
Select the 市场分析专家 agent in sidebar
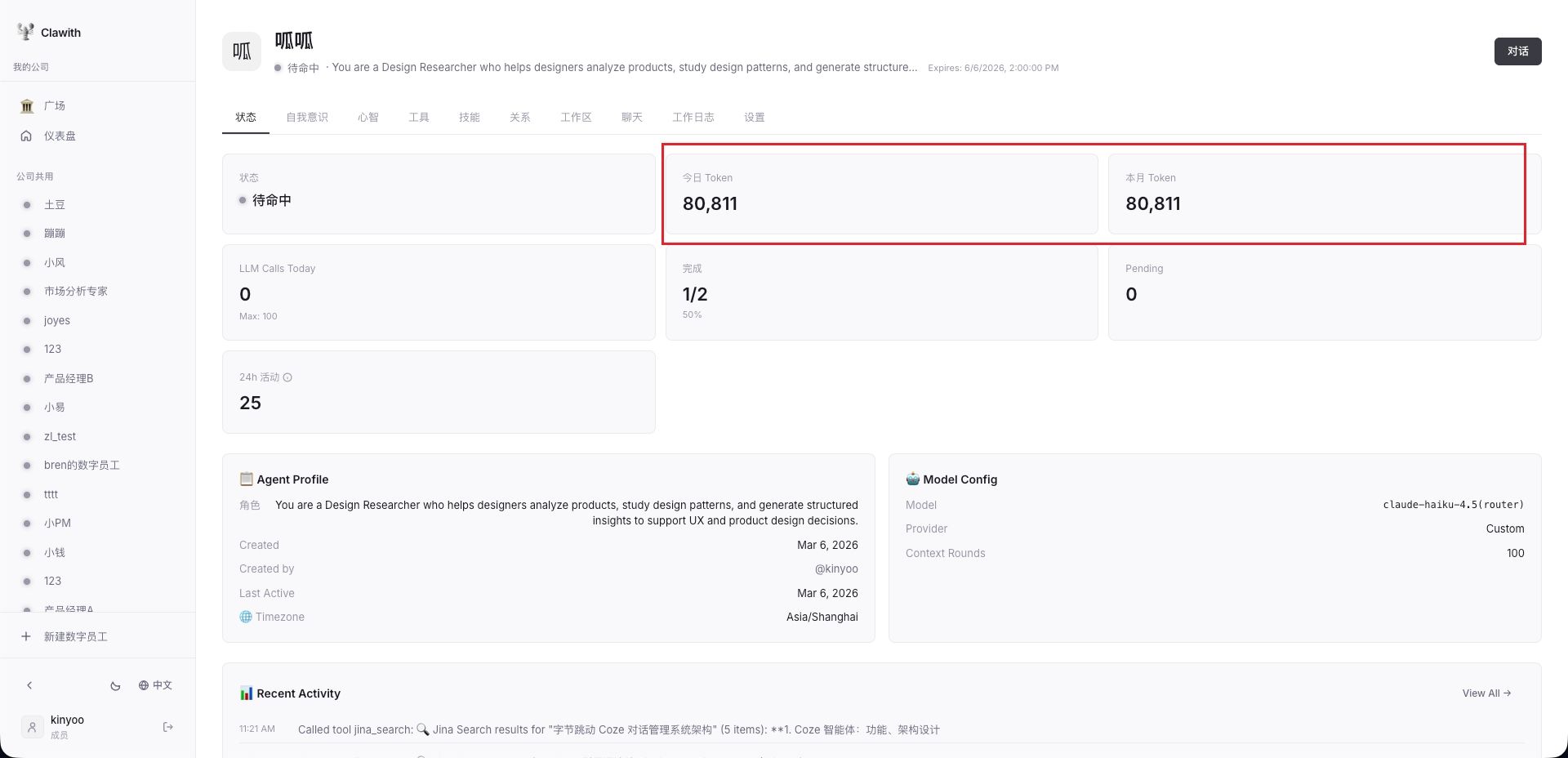tap(75, 292)
